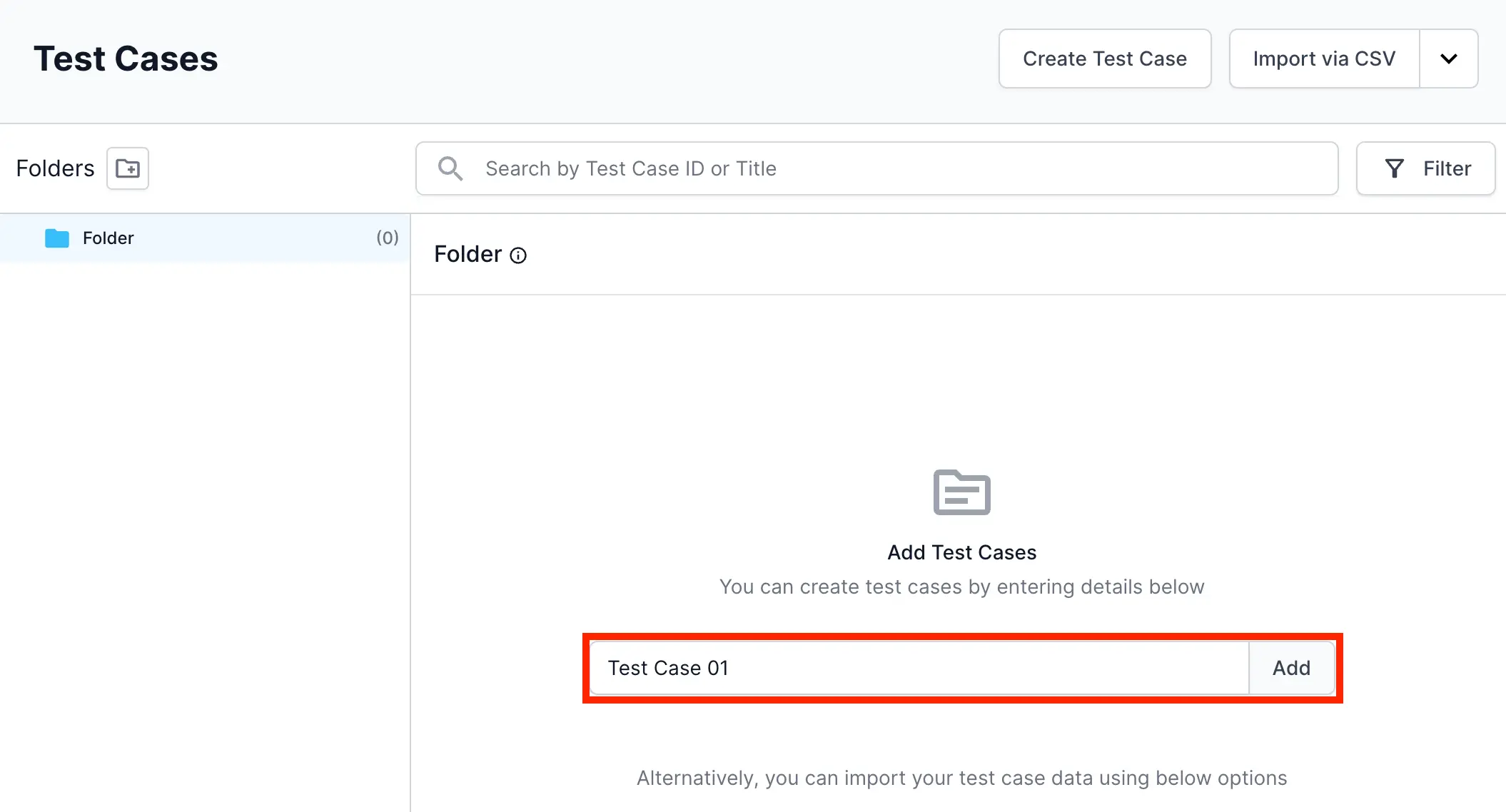Click the magnifier icon in search bar

pyautogui.click(x=450, y=168)
